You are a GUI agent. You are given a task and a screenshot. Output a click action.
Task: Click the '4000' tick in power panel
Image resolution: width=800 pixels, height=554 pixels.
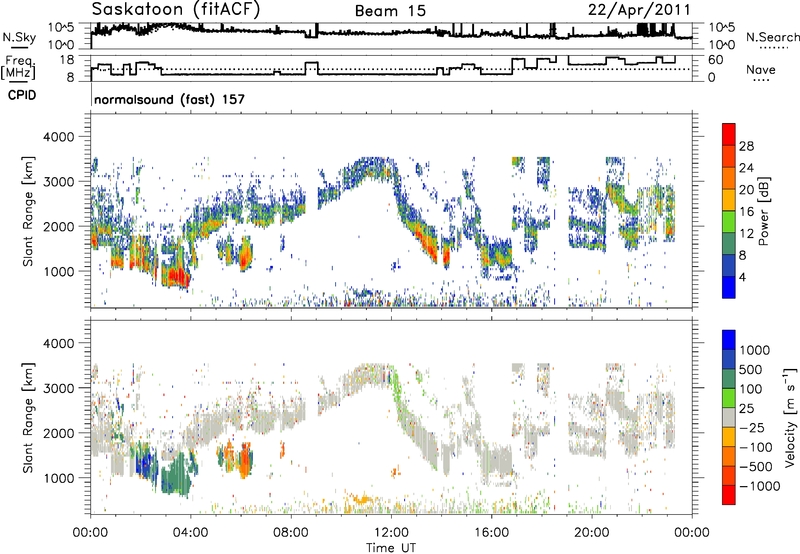[x=58, y=137]
